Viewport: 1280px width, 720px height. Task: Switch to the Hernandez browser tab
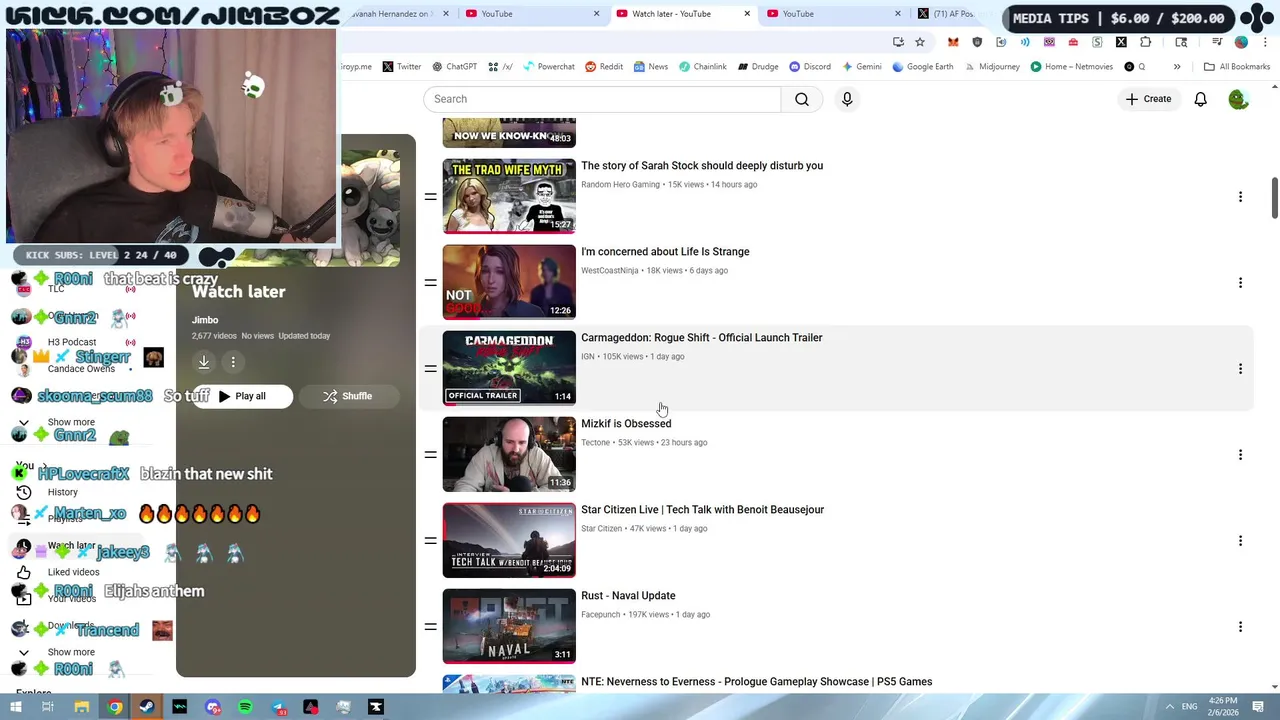tap(390, 14)
